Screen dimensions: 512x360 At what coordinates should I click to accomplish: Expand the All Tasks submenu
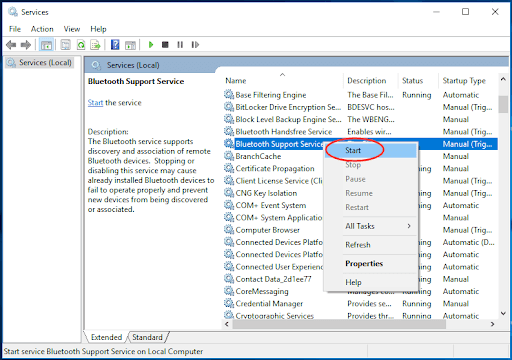coord(378,226)
